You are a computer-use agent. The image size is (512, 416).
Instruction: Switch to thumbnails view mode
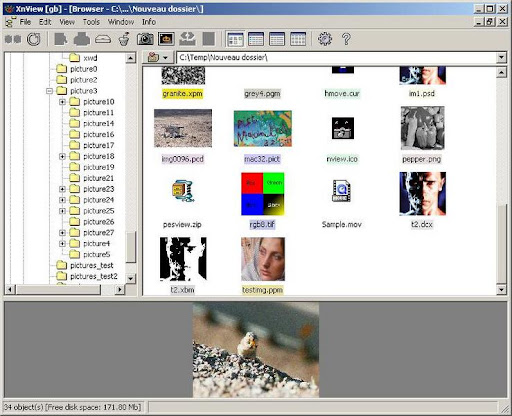tap(235, 39)
